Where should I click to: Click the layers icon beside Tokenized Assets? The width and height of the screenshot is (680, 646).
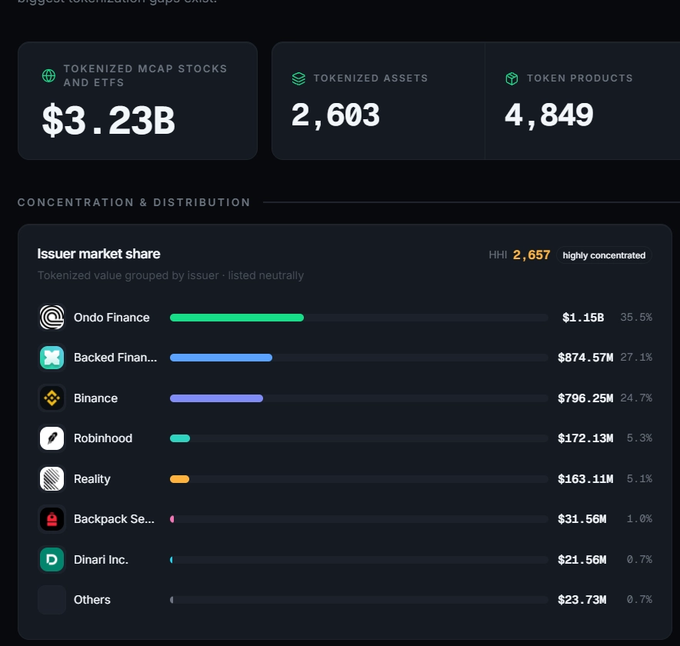point(298,78)
